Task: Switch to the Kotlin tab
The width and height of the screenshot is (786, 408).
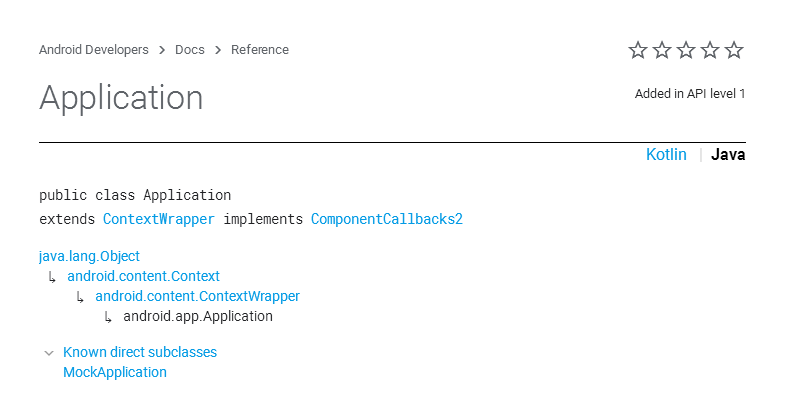Action: click(x=666, y=154)
